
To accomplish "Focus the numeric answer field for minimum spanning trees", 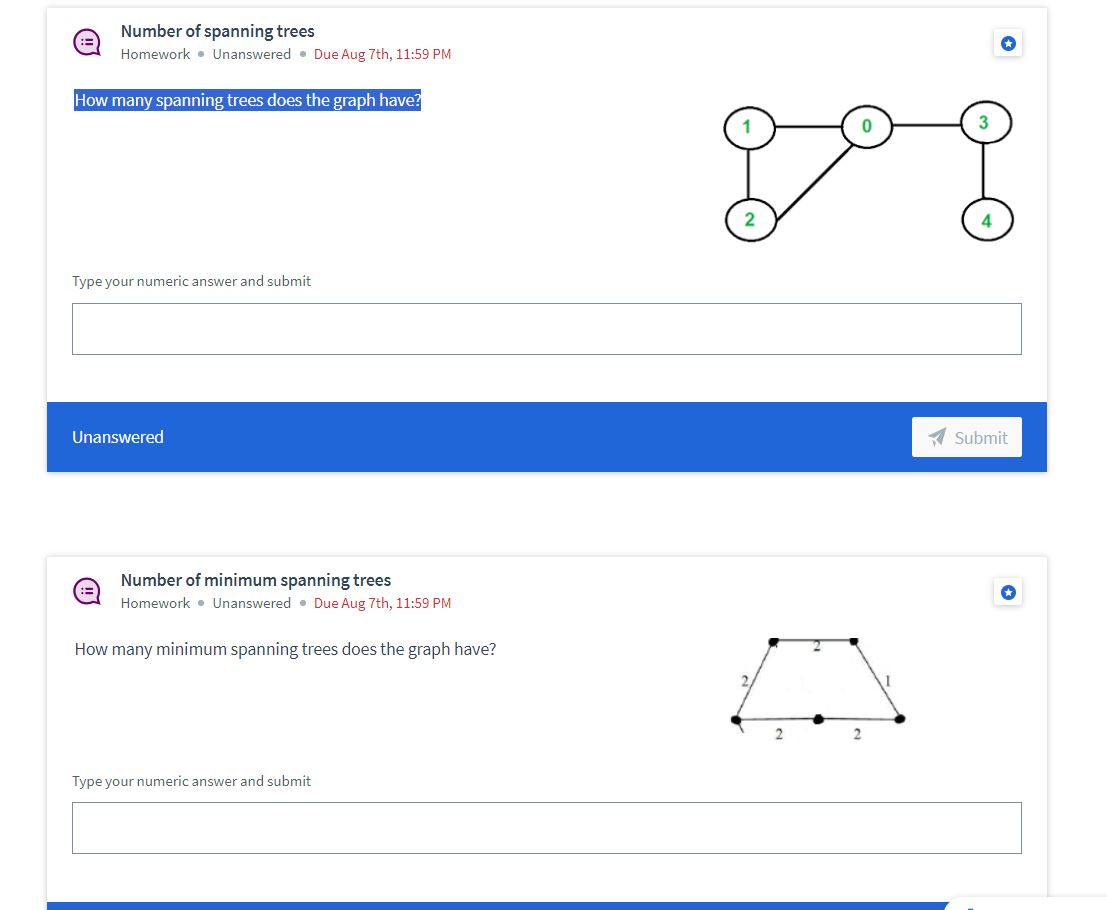I will point(546,827).
